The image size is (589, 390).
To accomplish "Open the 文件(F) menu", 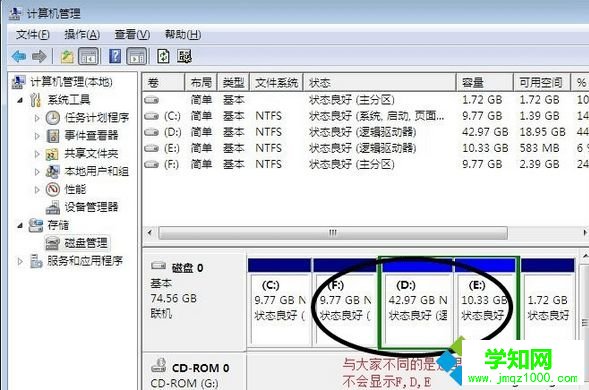I will (x=32, y=35).
